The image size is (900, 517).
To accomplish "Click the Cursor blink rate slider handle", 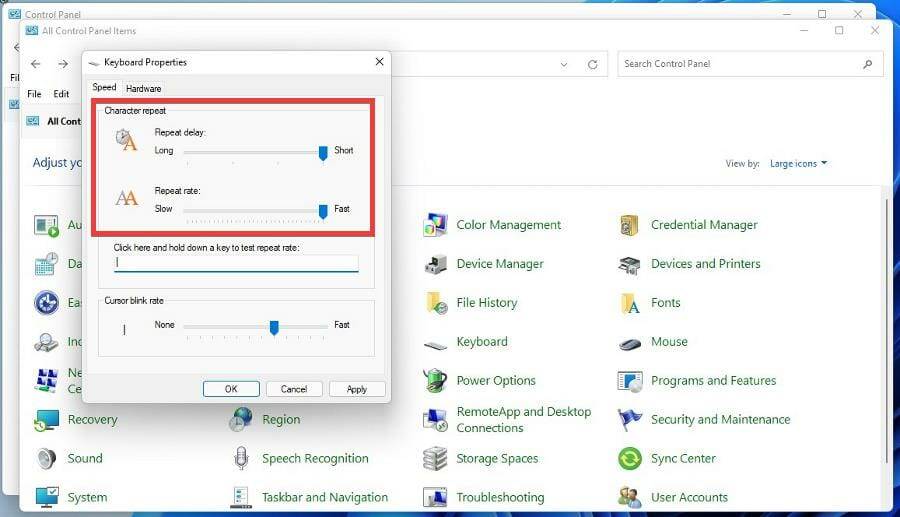I will tap(274, 327).
